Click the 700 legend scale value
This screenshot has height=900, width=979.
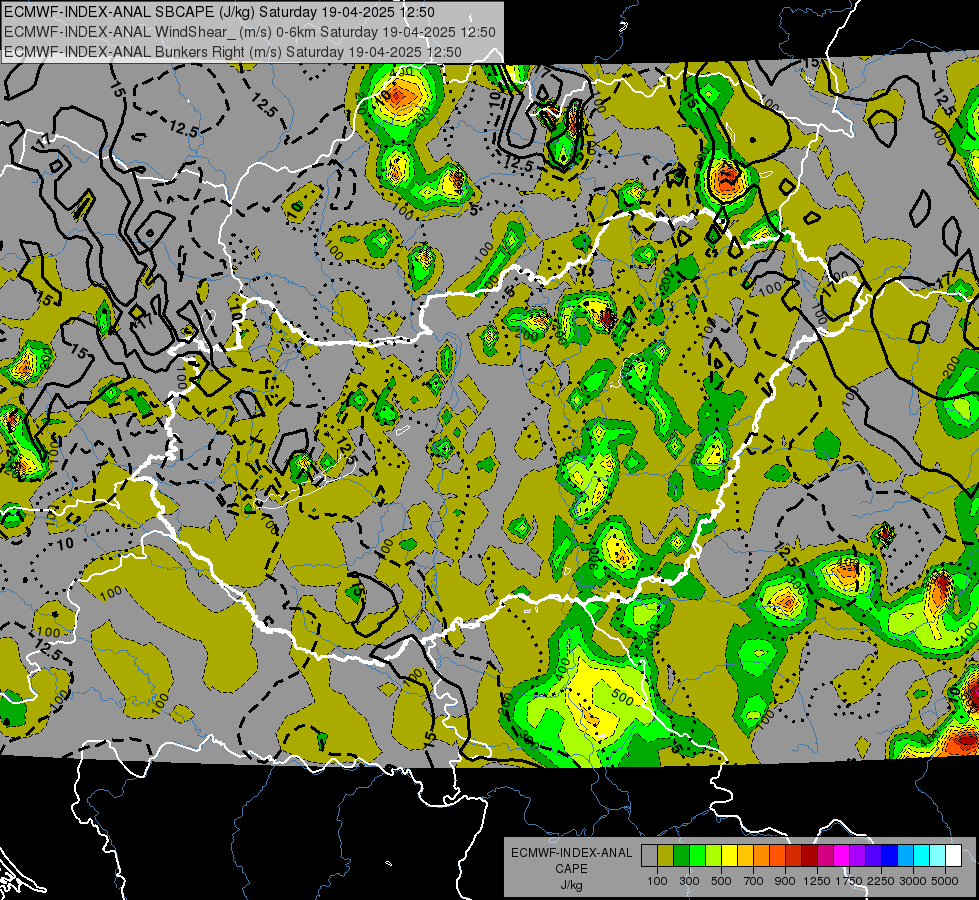(x=753, y=881)
